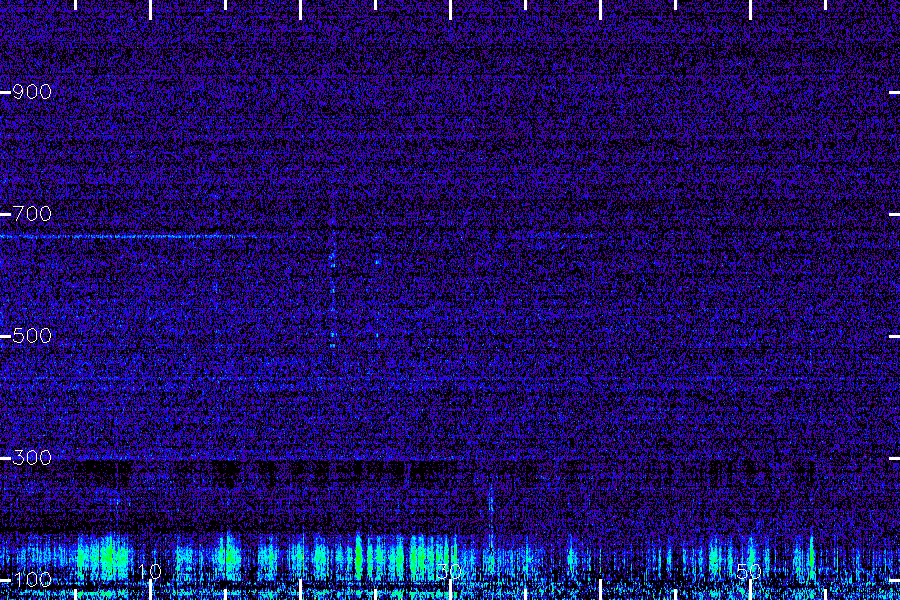Click the 10 time axis label
The height and width of the screenshot is (600, 900).
pyautogui.click(x=150, y=571)
